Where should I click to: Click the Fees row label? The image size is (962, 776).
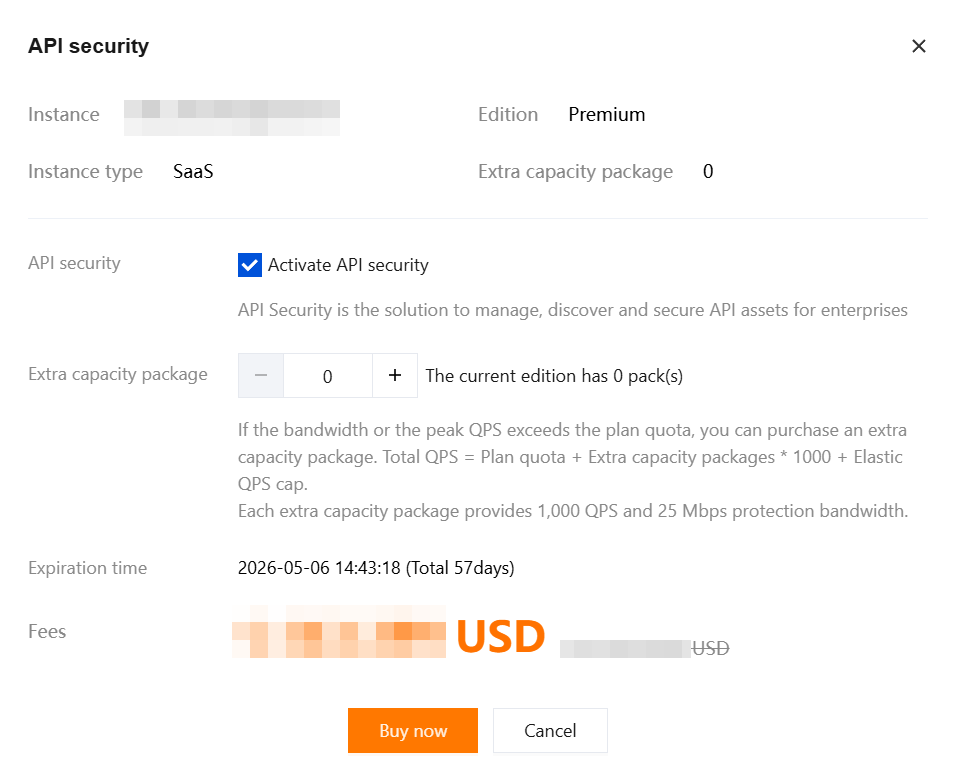point(47,631)
